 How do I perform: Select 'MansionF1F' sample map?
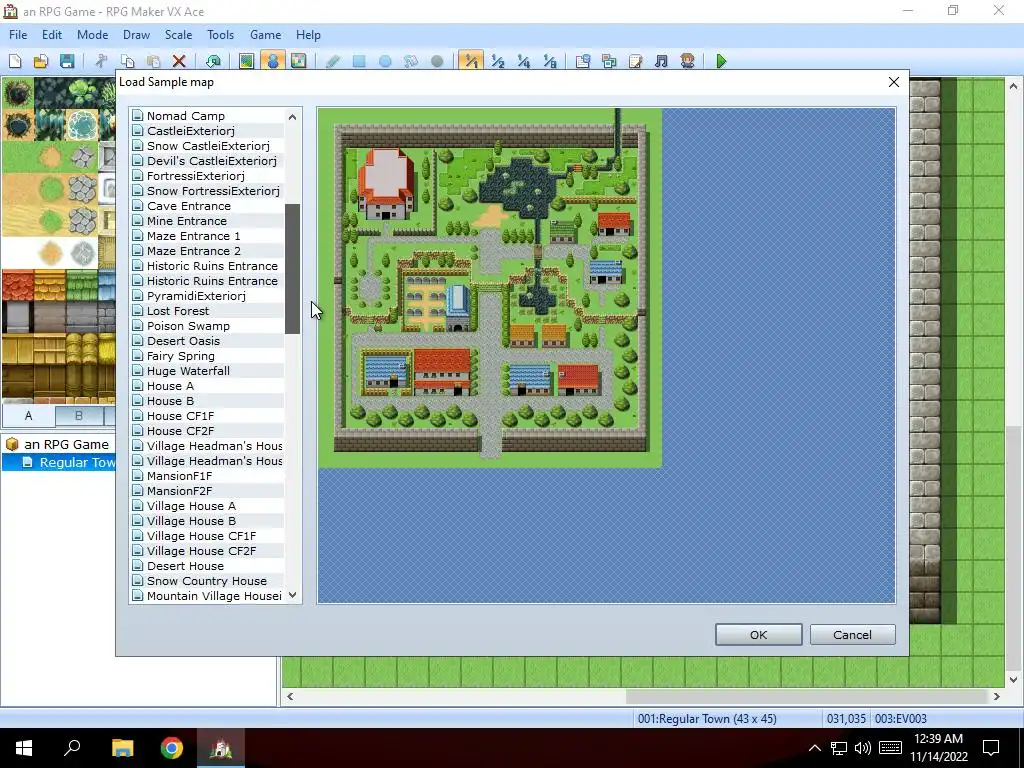[x=179, y=475]
